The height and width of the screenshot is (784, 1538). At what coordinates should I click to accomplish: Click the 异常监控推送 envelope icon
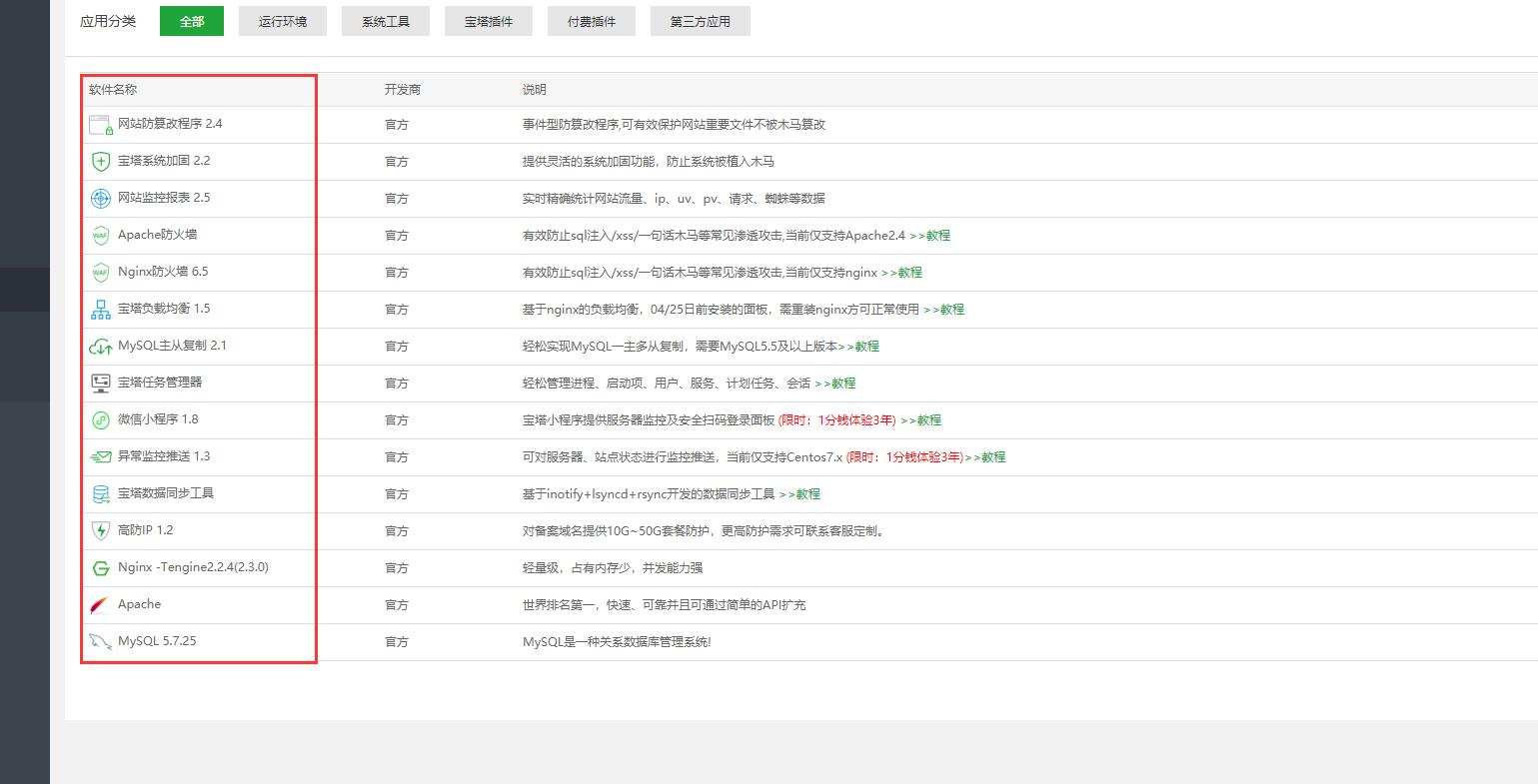point(101,457)
